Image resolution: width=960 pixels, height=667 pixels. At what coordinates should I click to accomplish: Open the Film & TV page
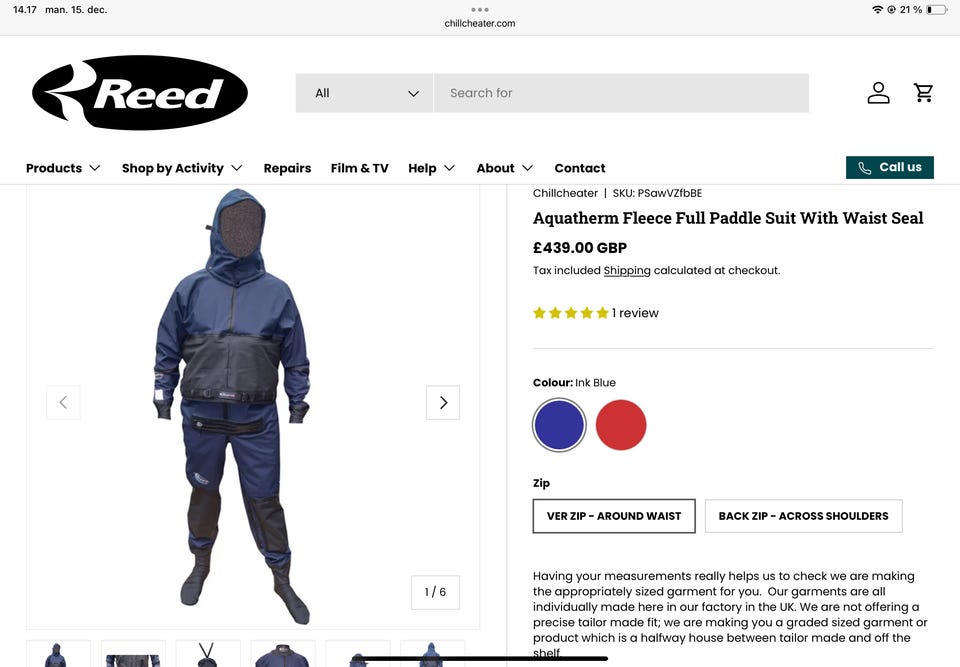pos(359,168)
